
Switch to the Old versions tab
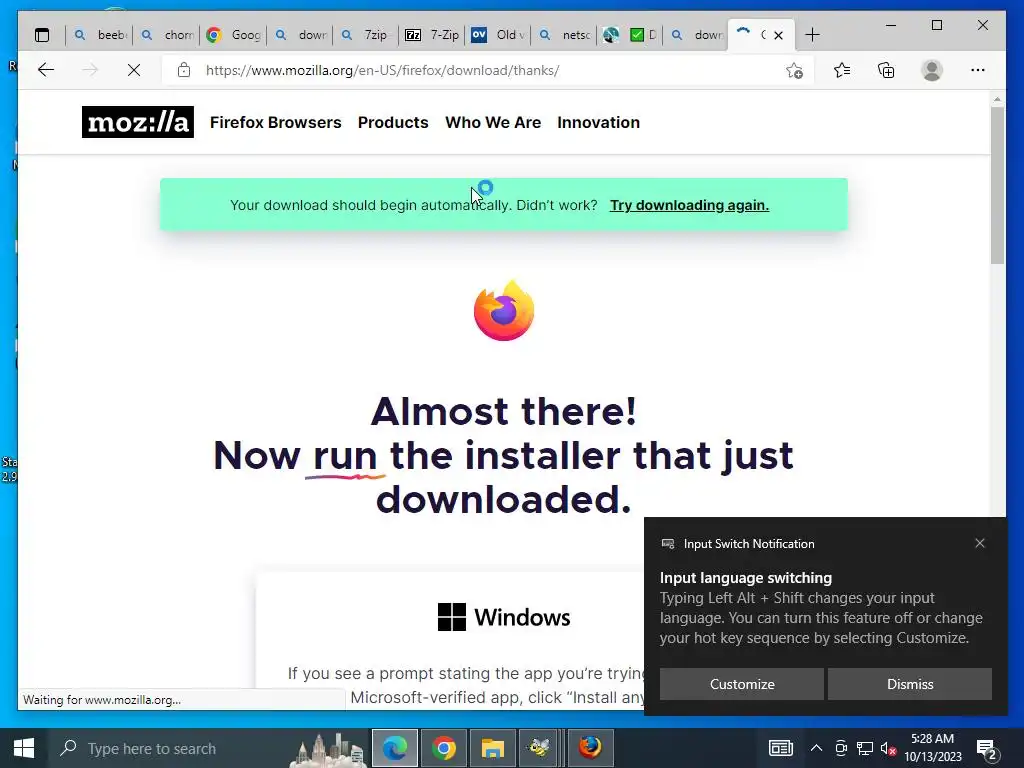coord(498,35)
